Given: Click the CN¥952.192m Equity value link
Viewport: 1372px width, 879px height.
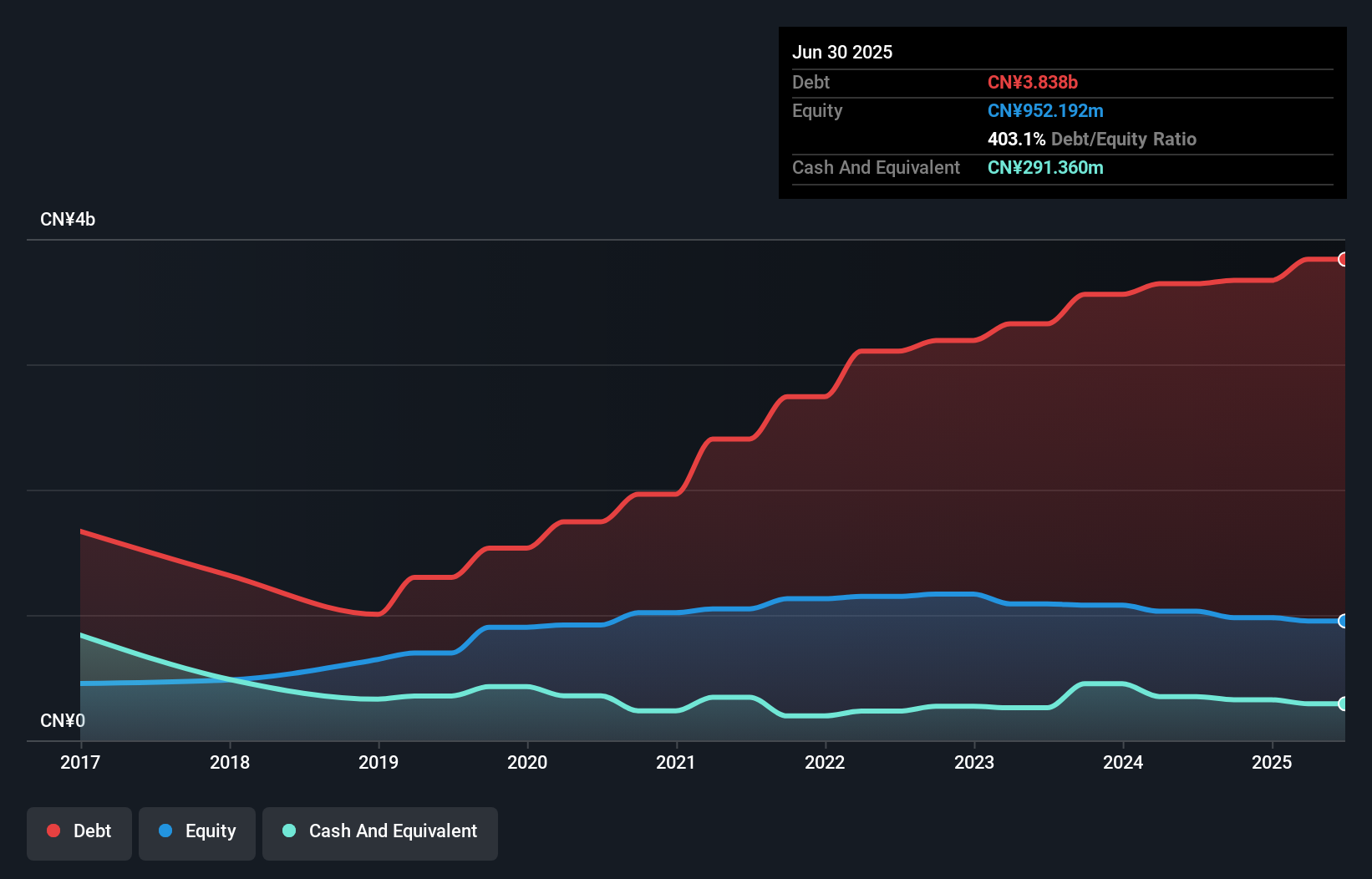Looking at the screenshot, I should pyautogui.click(x=1045, y=110).
